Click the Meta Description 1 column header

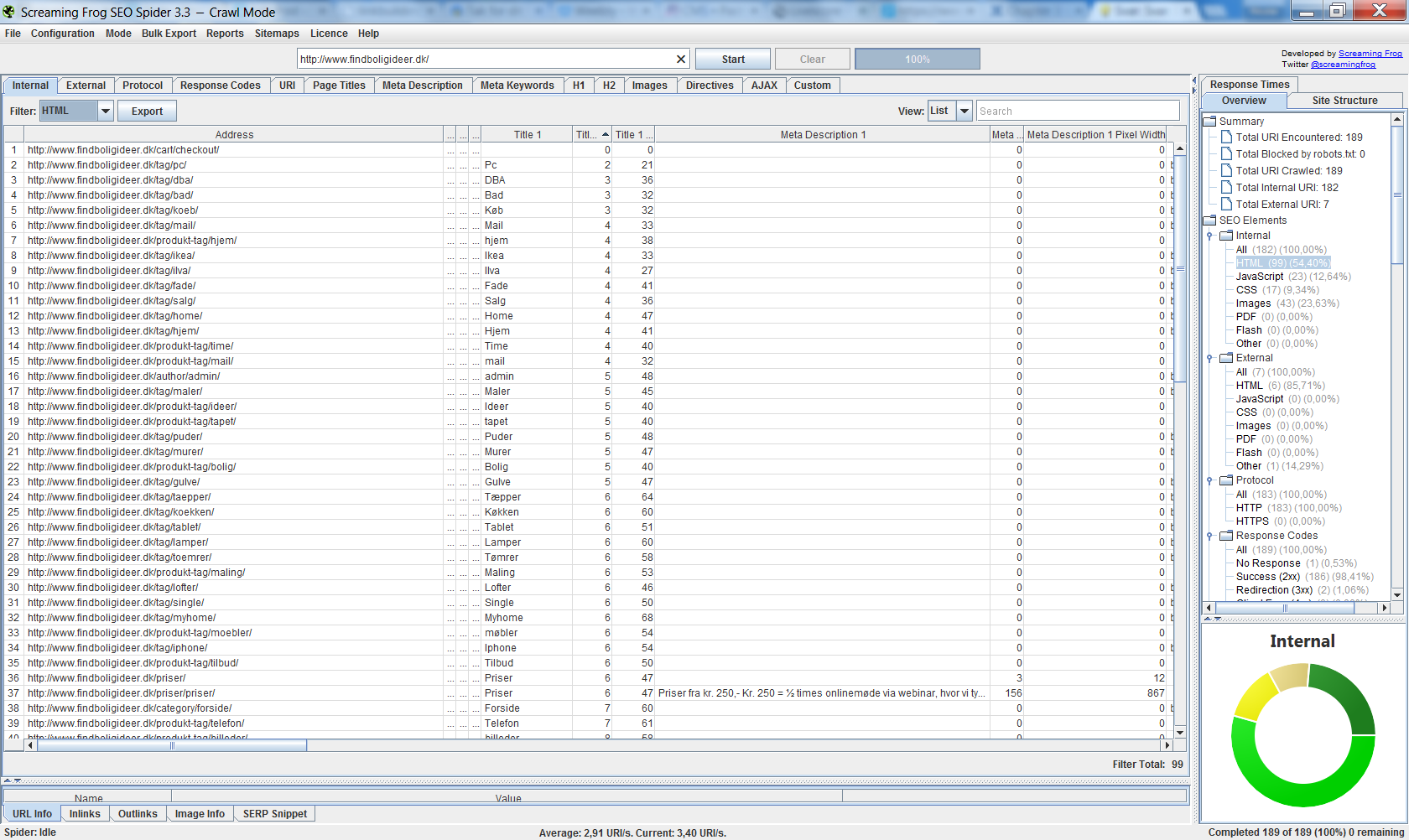tap(823, 134)
